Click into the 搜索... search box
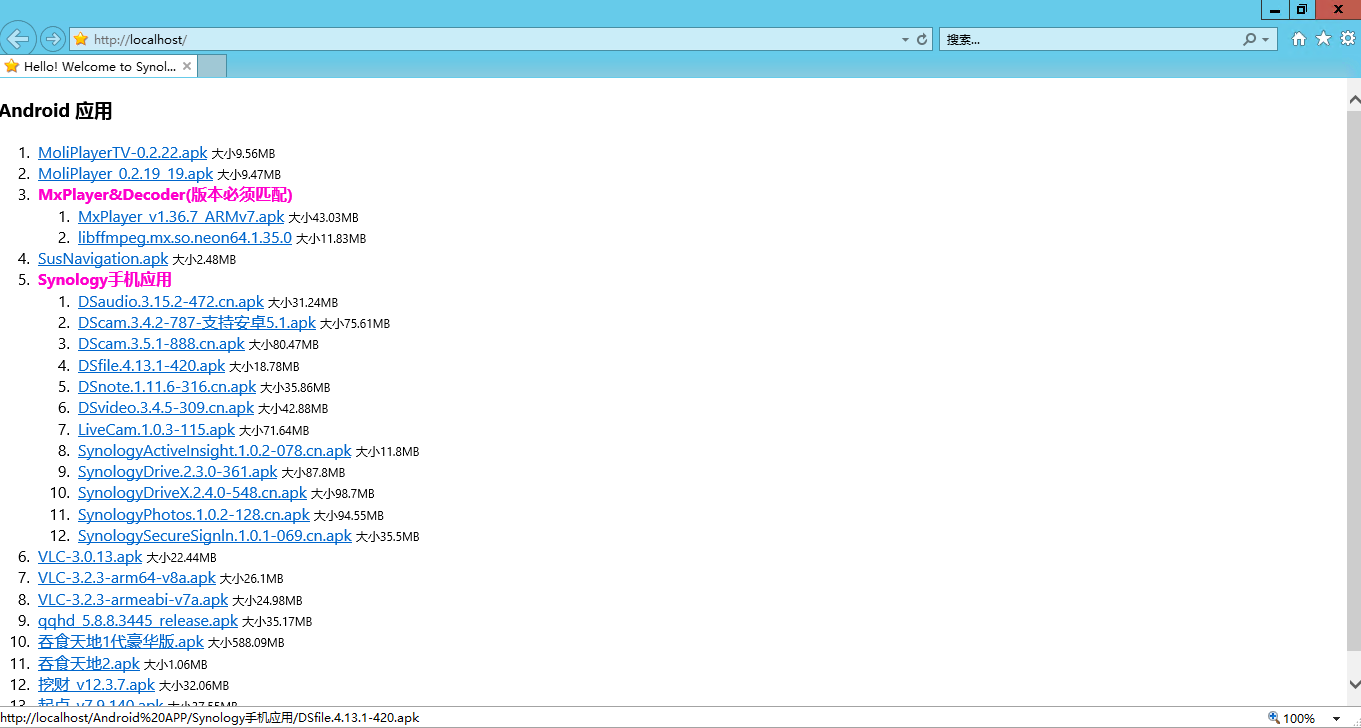The image size is (1361, 728). click(1090, 40)
